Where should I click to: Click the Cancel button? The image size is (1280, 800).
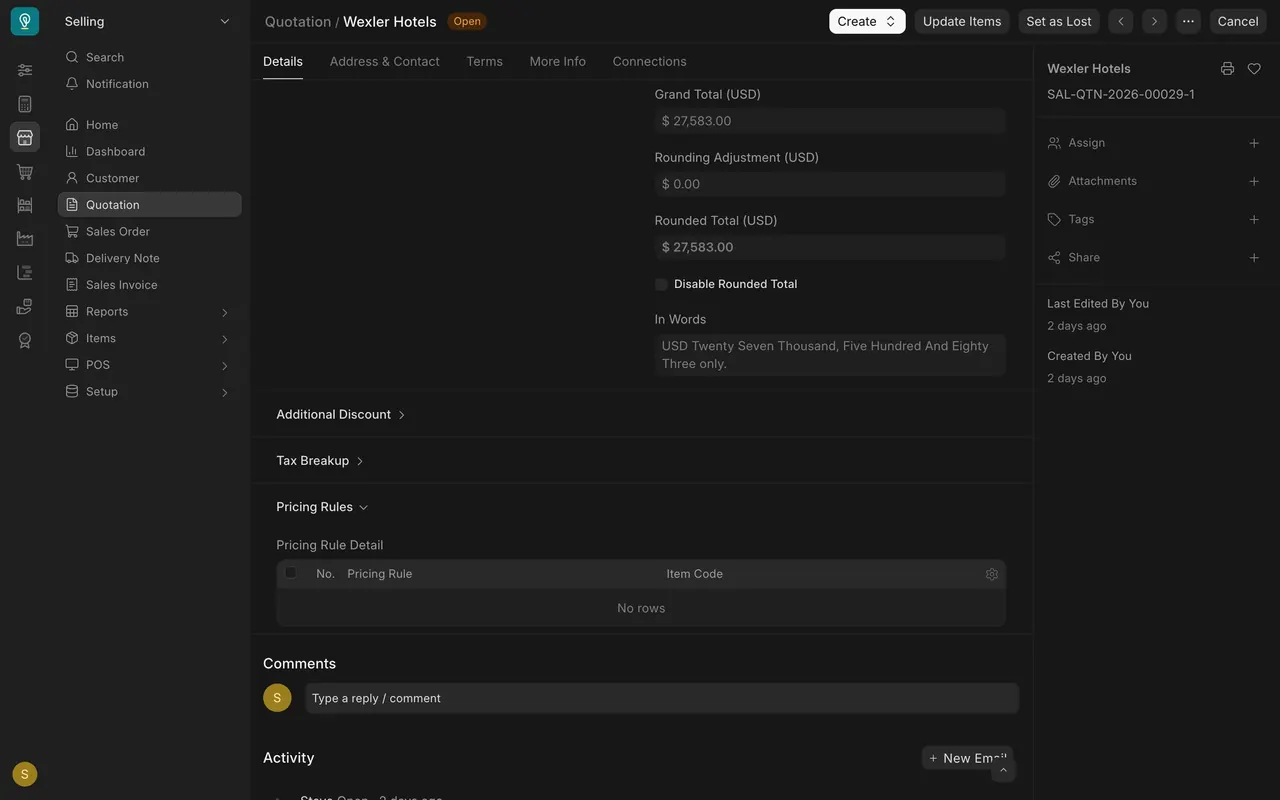1238,21
